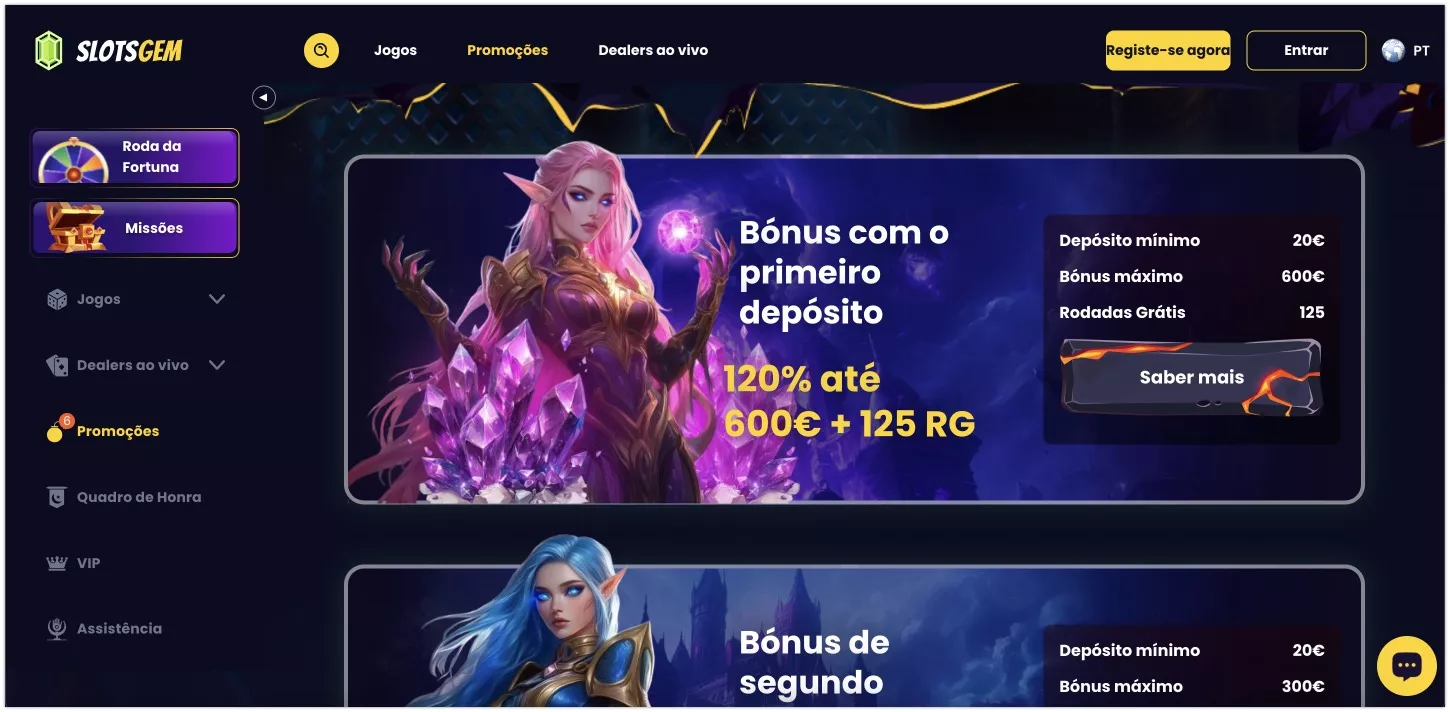Click the yellow search magnifier icon

321,50
